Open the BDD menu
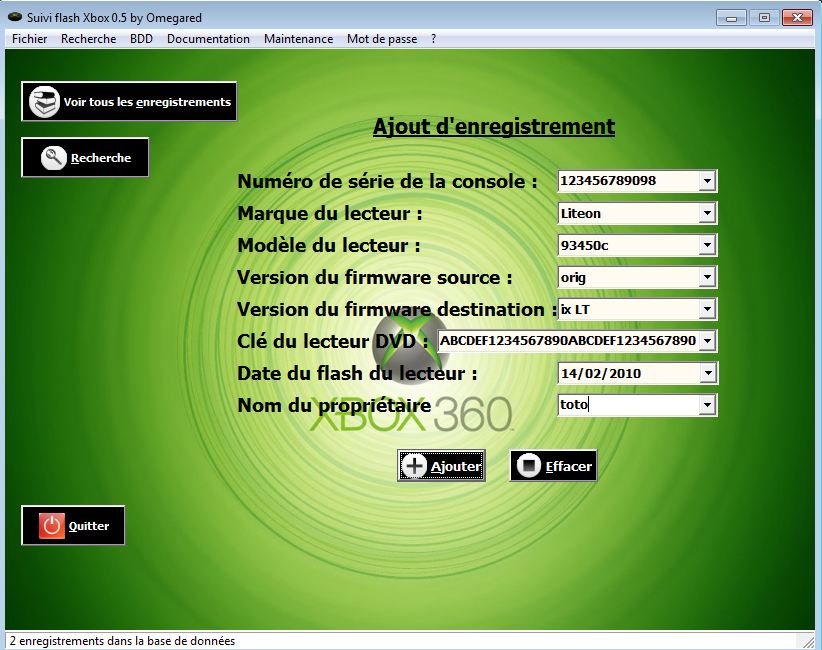This screenshot has width=822, height=650. [142, 39]
